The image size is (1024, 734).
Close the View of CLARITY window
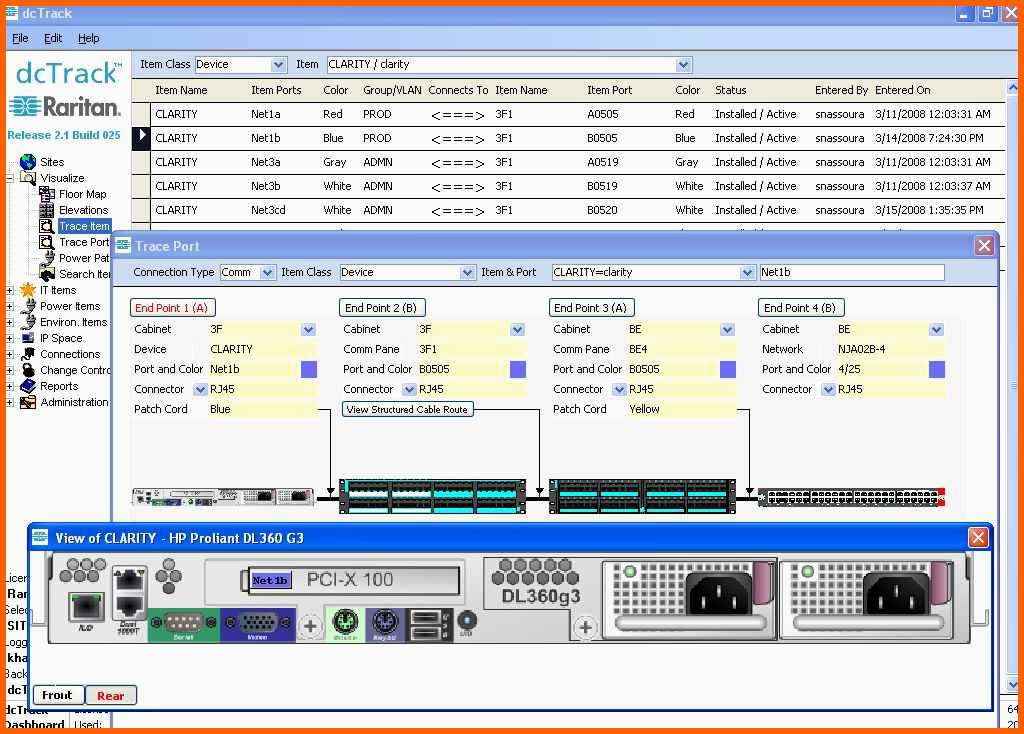(x=978, y=537)
